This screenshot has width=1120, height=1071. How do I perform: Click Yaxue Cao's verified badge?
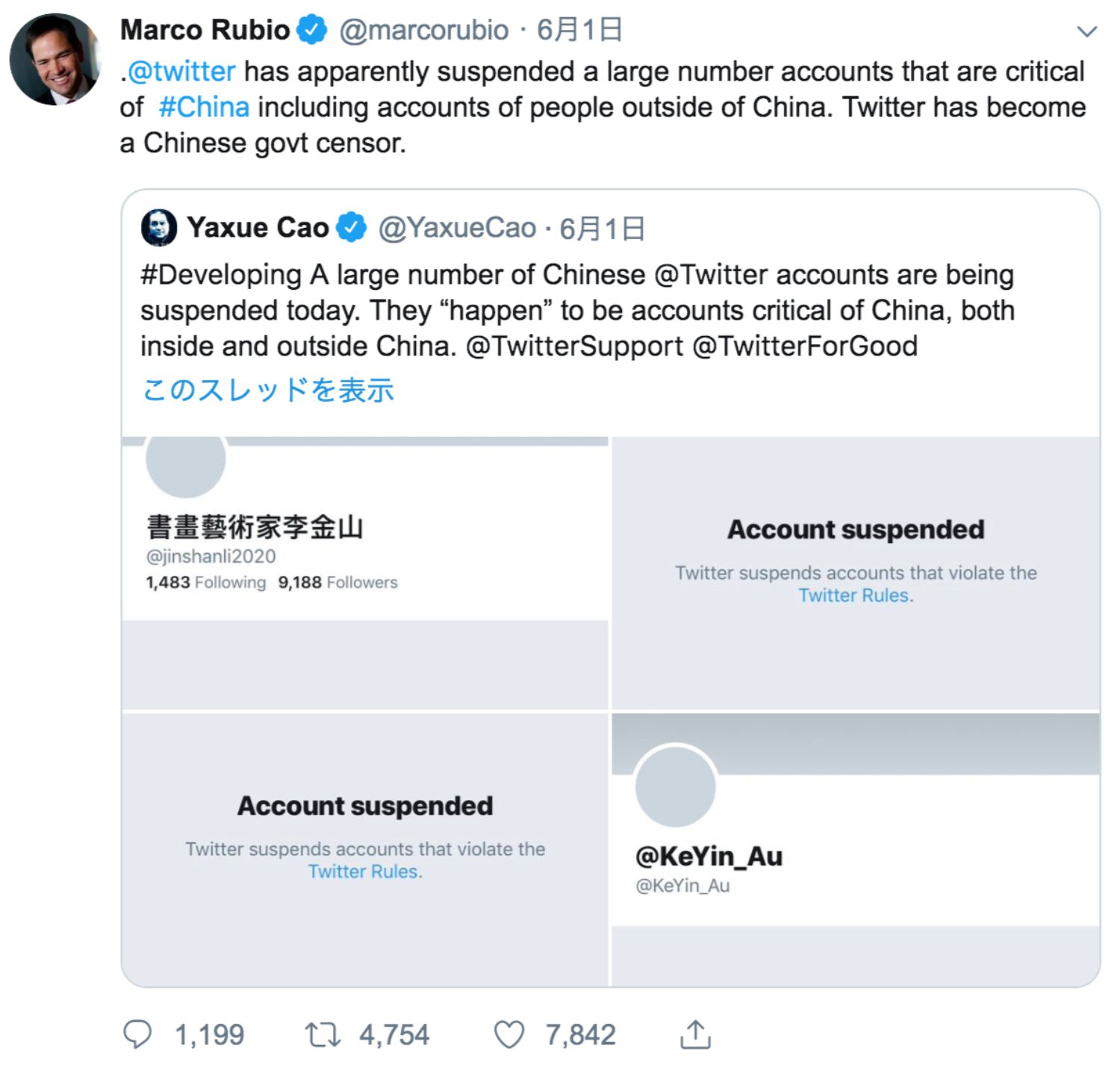pyautogui.click(x=351, y=228)
